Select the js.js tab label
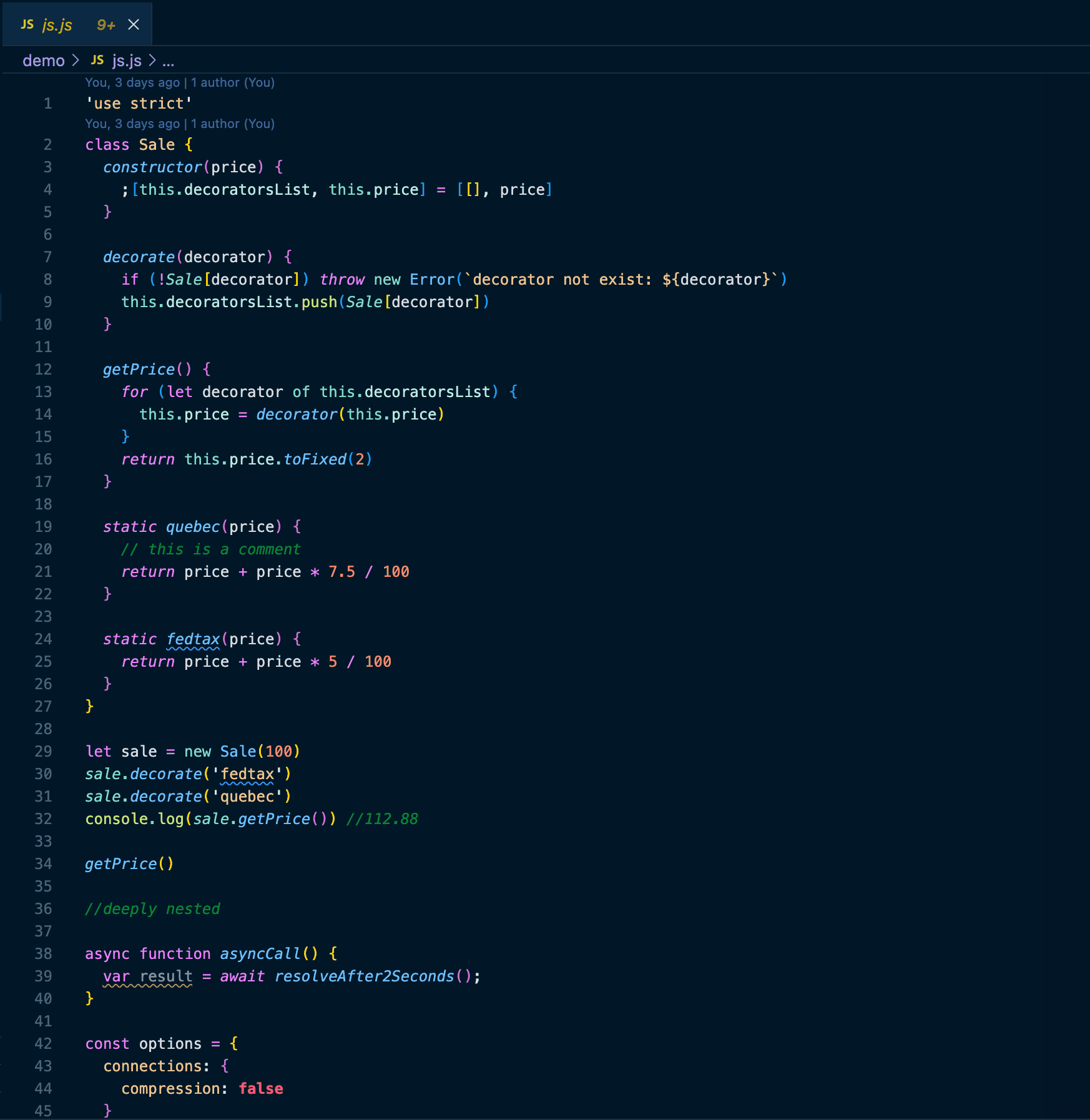The height and width of the screenshot is (1120, 1090). pos(57,25)
